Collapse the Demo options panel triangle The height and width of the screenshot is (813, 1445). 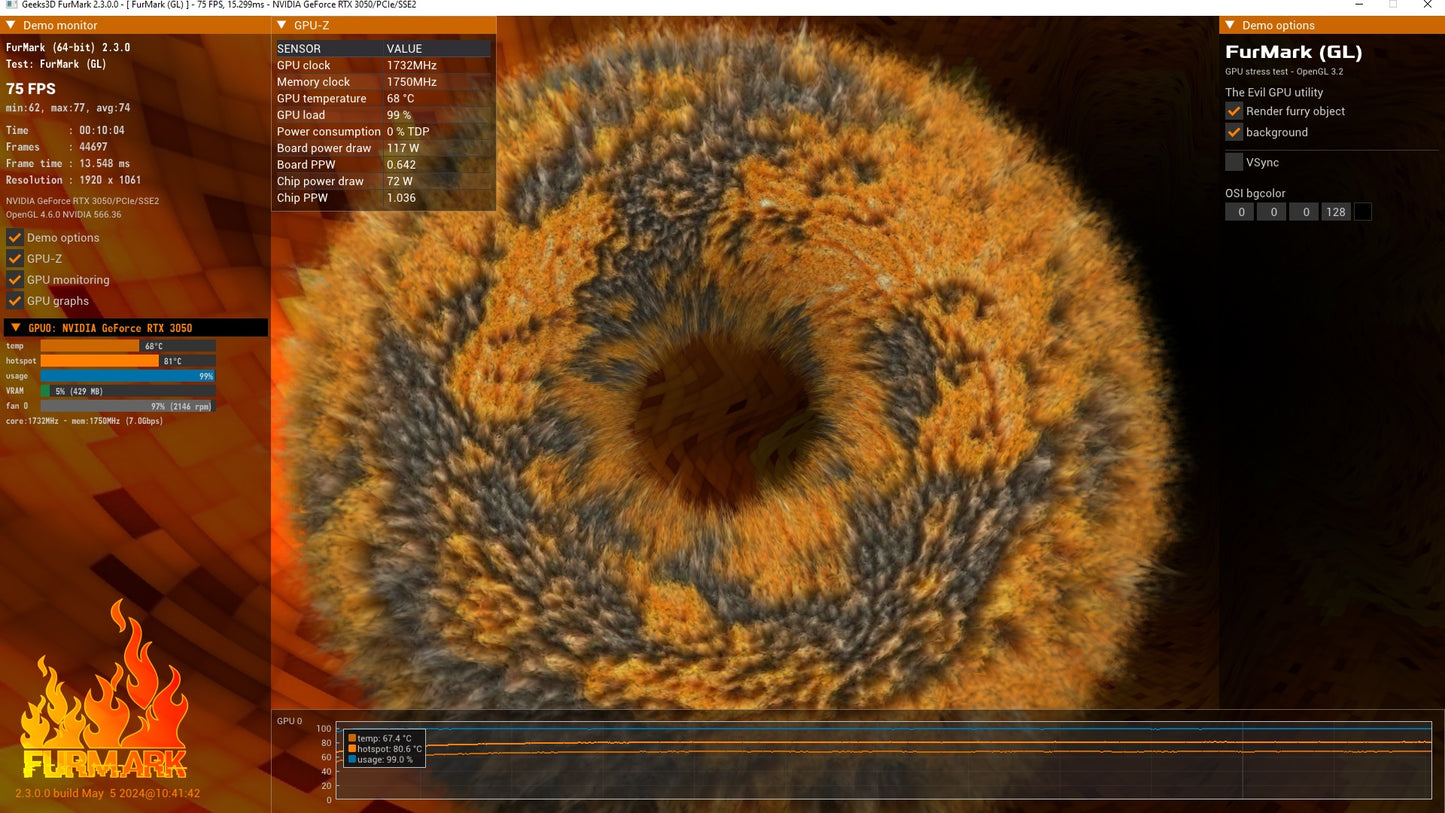point(1229,25)
